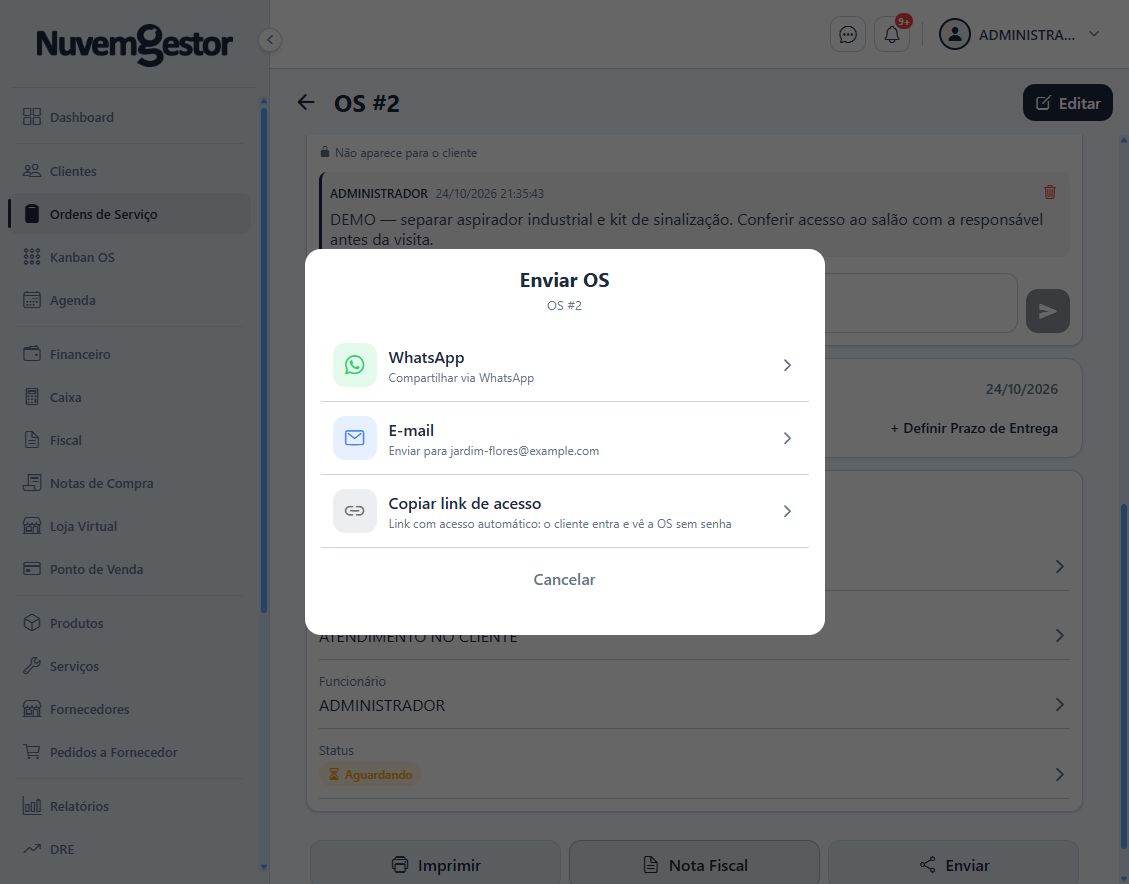Screen dimensions: 1129x884
Task: Cancel the Enviar OS dialog
Action: pos(564,579)
